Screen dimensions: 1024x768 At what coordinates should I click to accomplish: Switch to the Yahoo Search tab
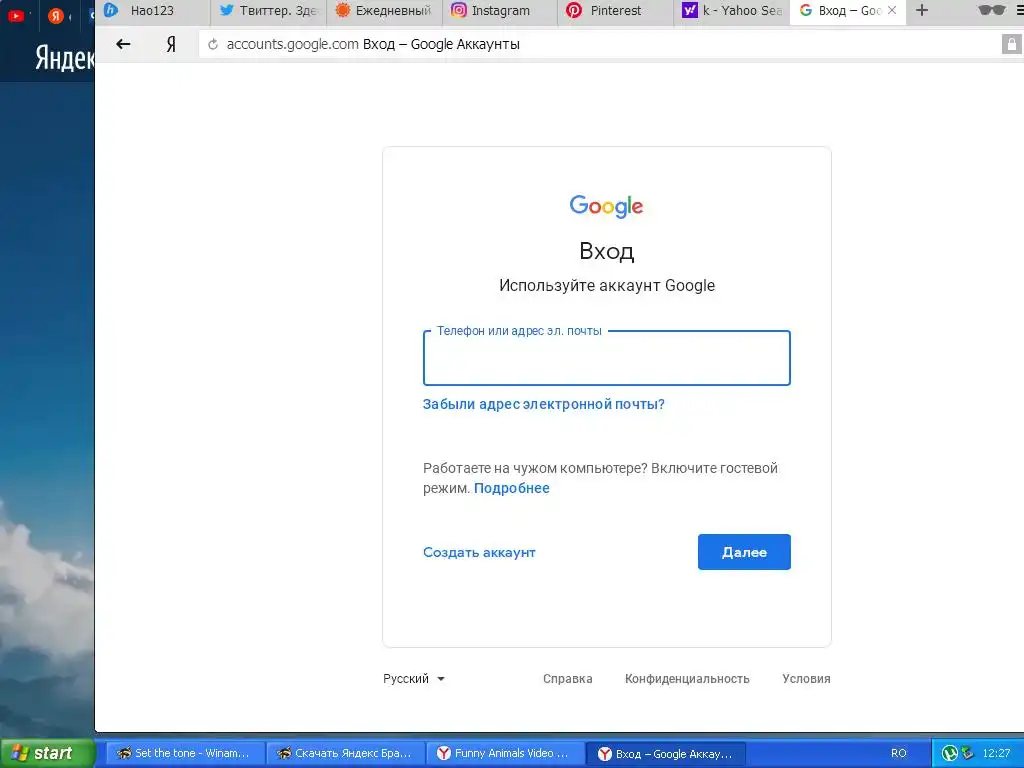coord(731,10)
